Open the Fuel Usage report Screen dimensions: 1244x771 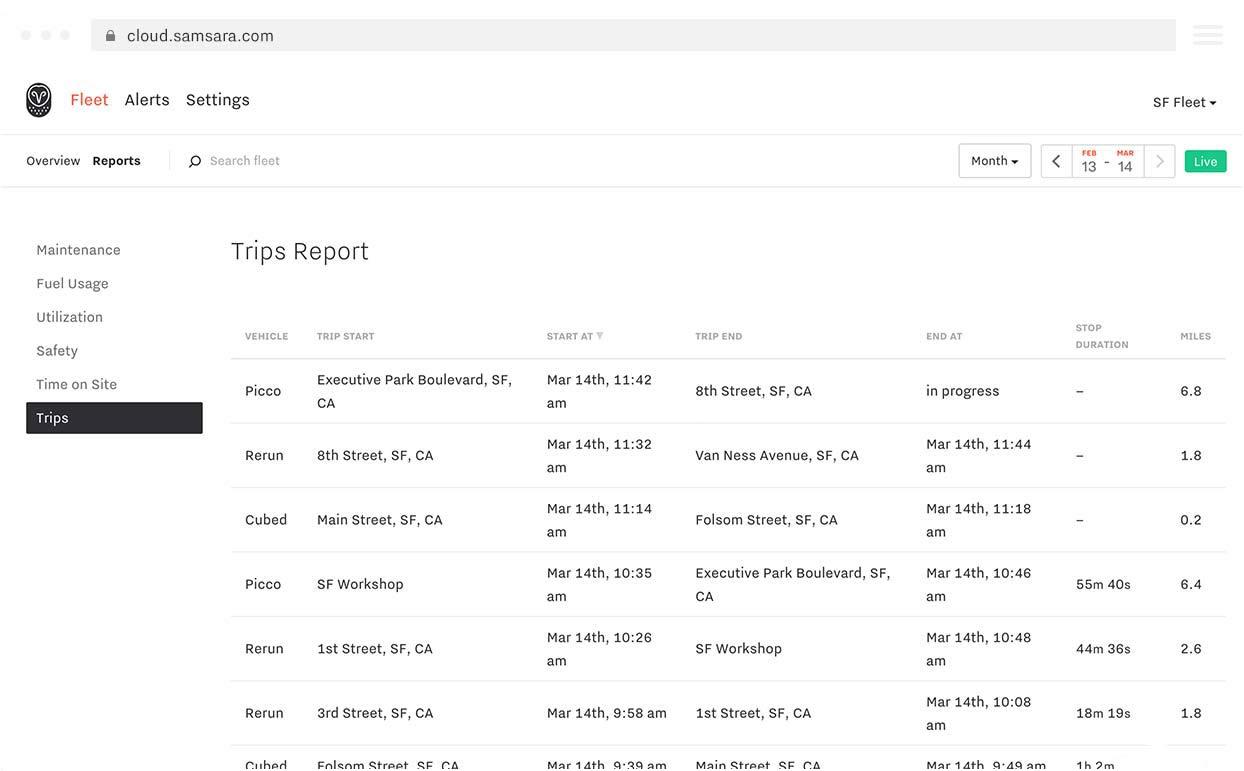tap(72, 284)
